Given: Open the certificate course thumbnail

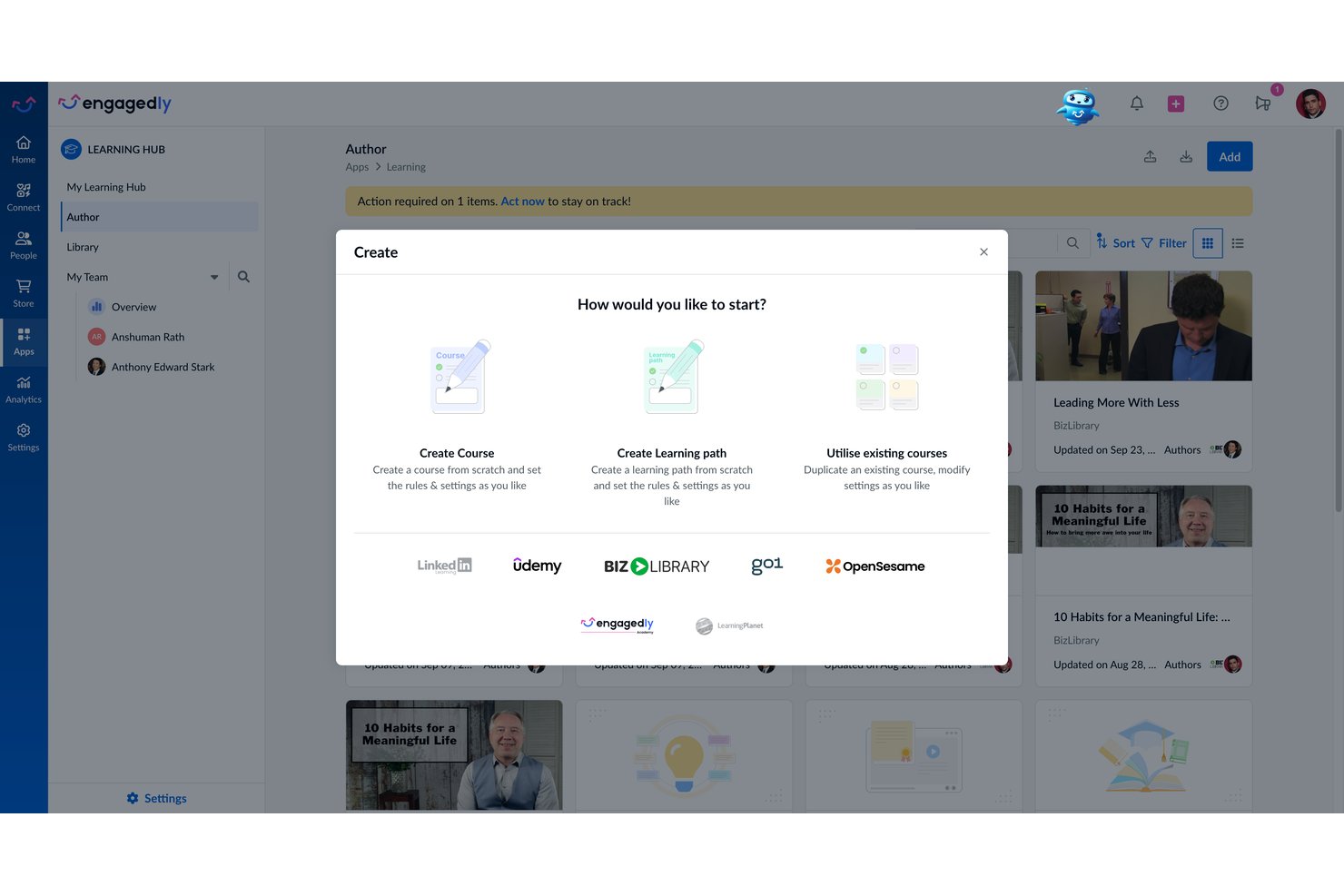Looking at the screenshot, I should (914, 755).
